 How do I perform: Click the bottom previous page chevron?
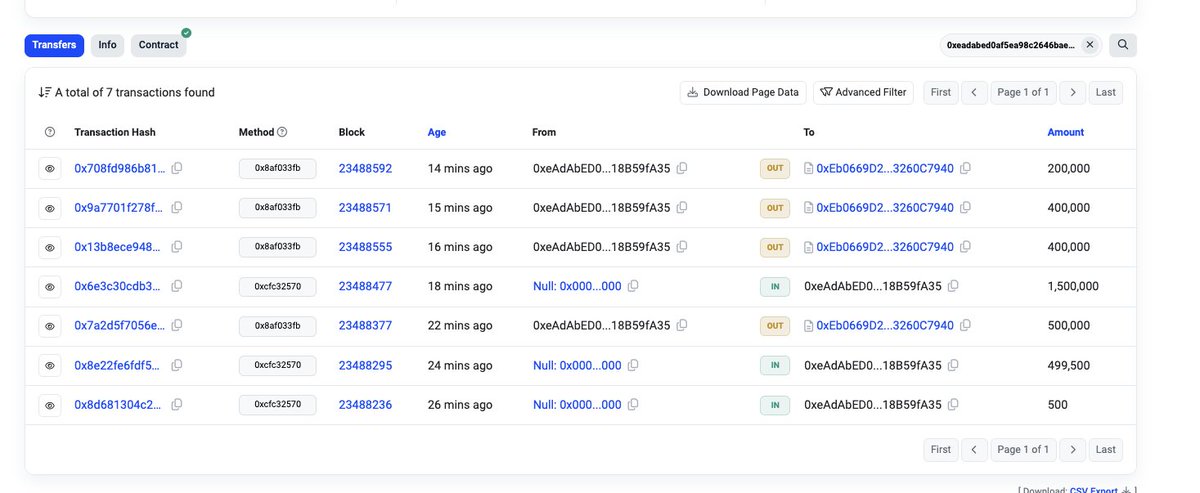[974, 450]
